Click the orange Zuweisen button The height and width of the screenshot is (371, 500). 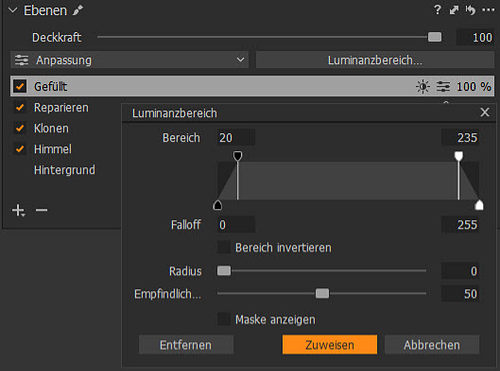pos(330,345)
